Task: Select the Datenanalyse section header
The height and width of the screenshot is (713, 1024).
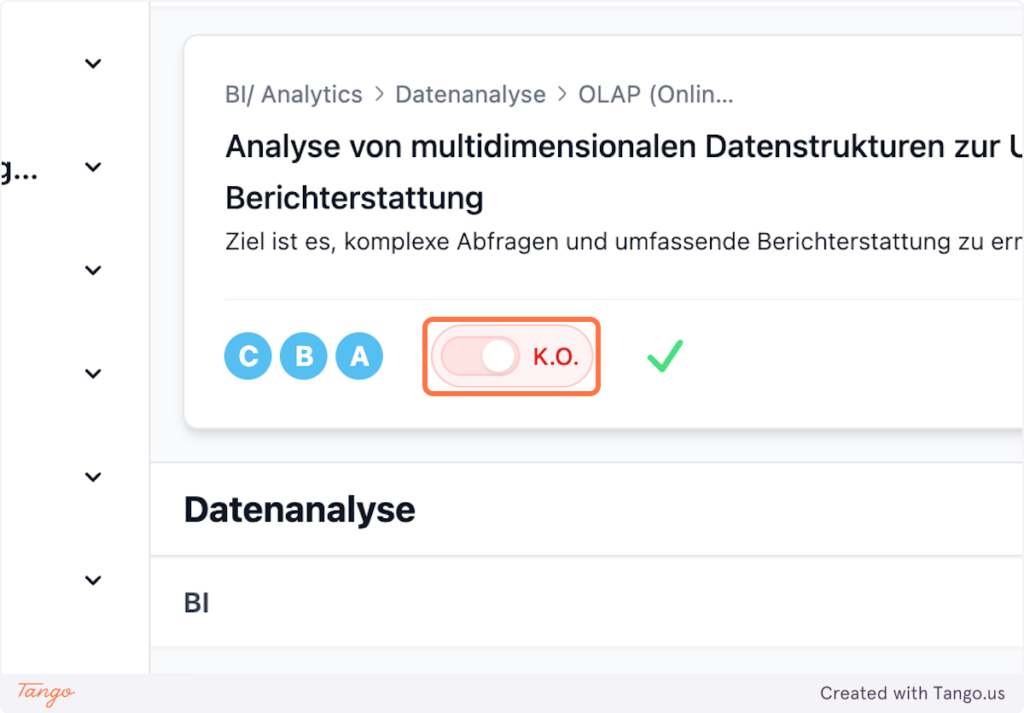Action: 299,509
